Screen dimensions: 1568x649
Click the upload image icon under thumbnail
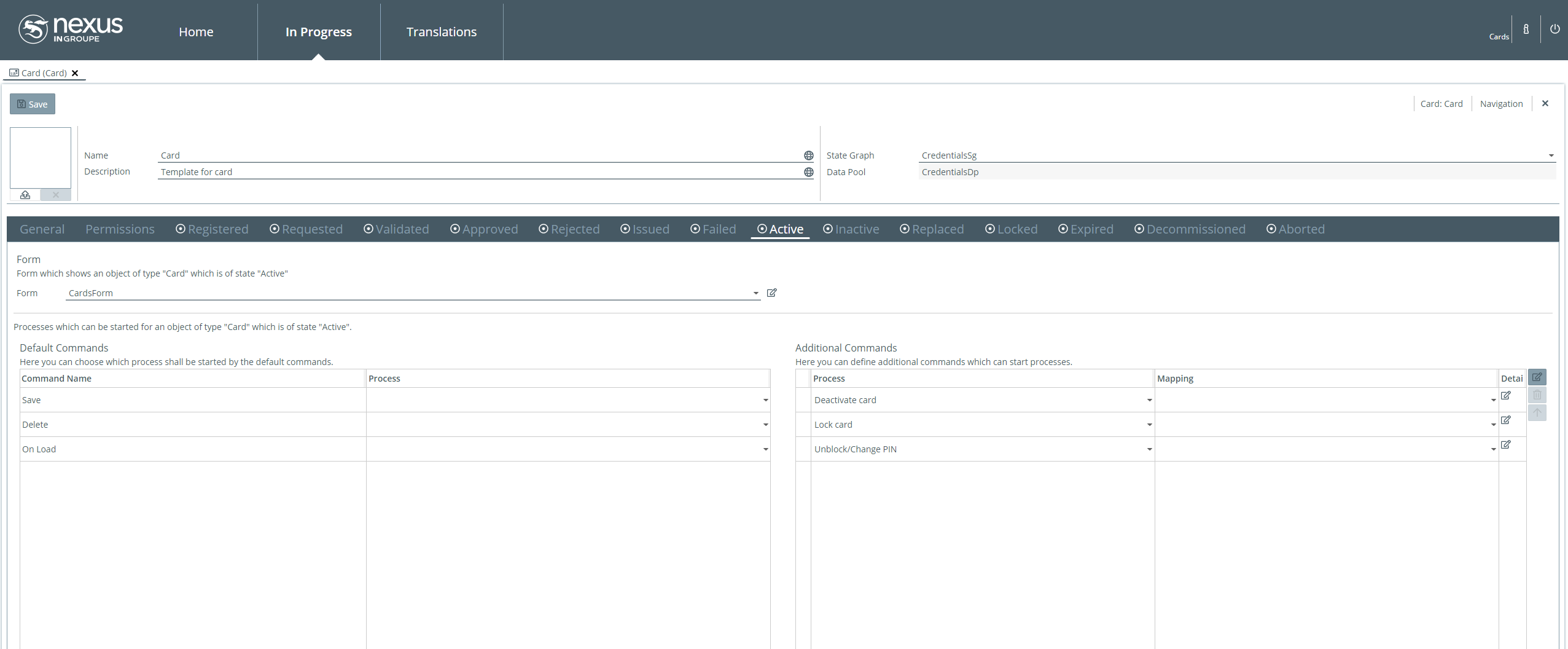pos(25,195)
